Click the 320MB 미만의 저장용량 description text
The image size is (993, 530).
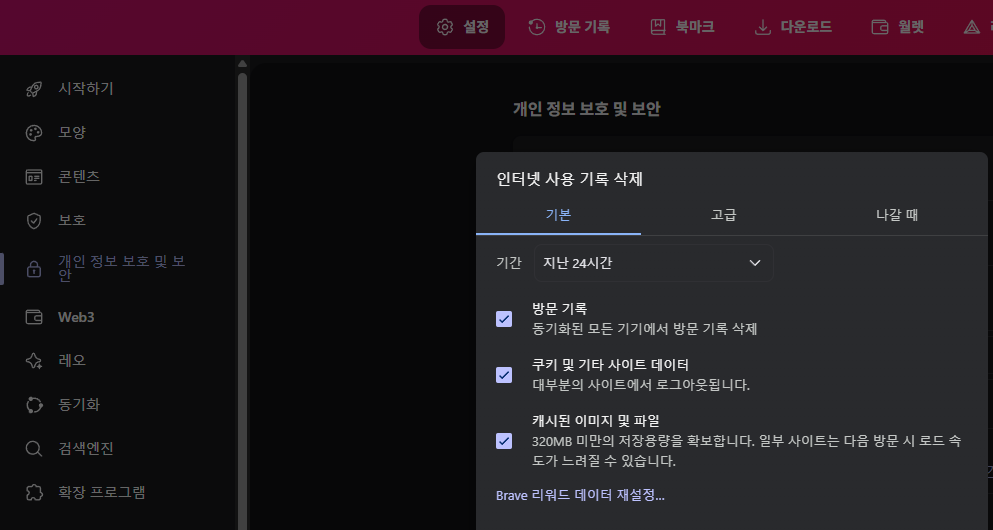click(747, 451)
